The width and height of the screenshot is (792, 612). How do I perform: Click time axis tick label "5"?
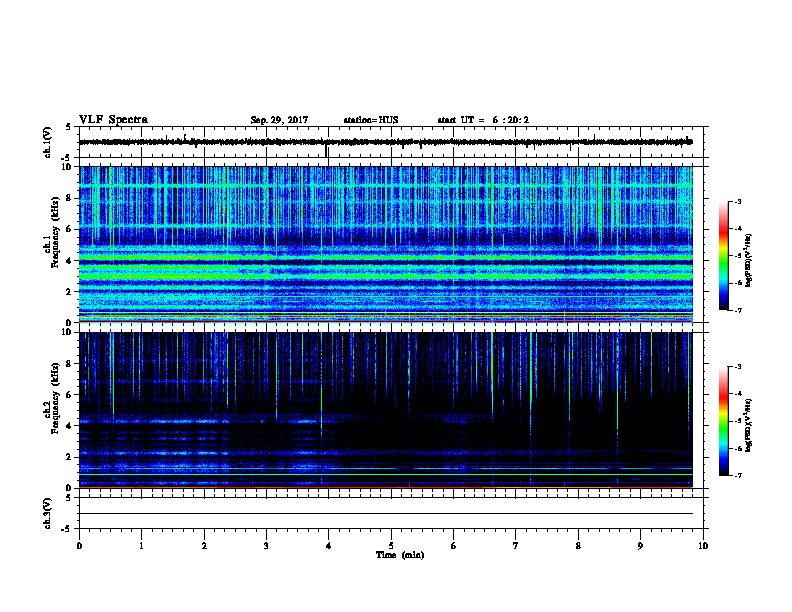391,546
